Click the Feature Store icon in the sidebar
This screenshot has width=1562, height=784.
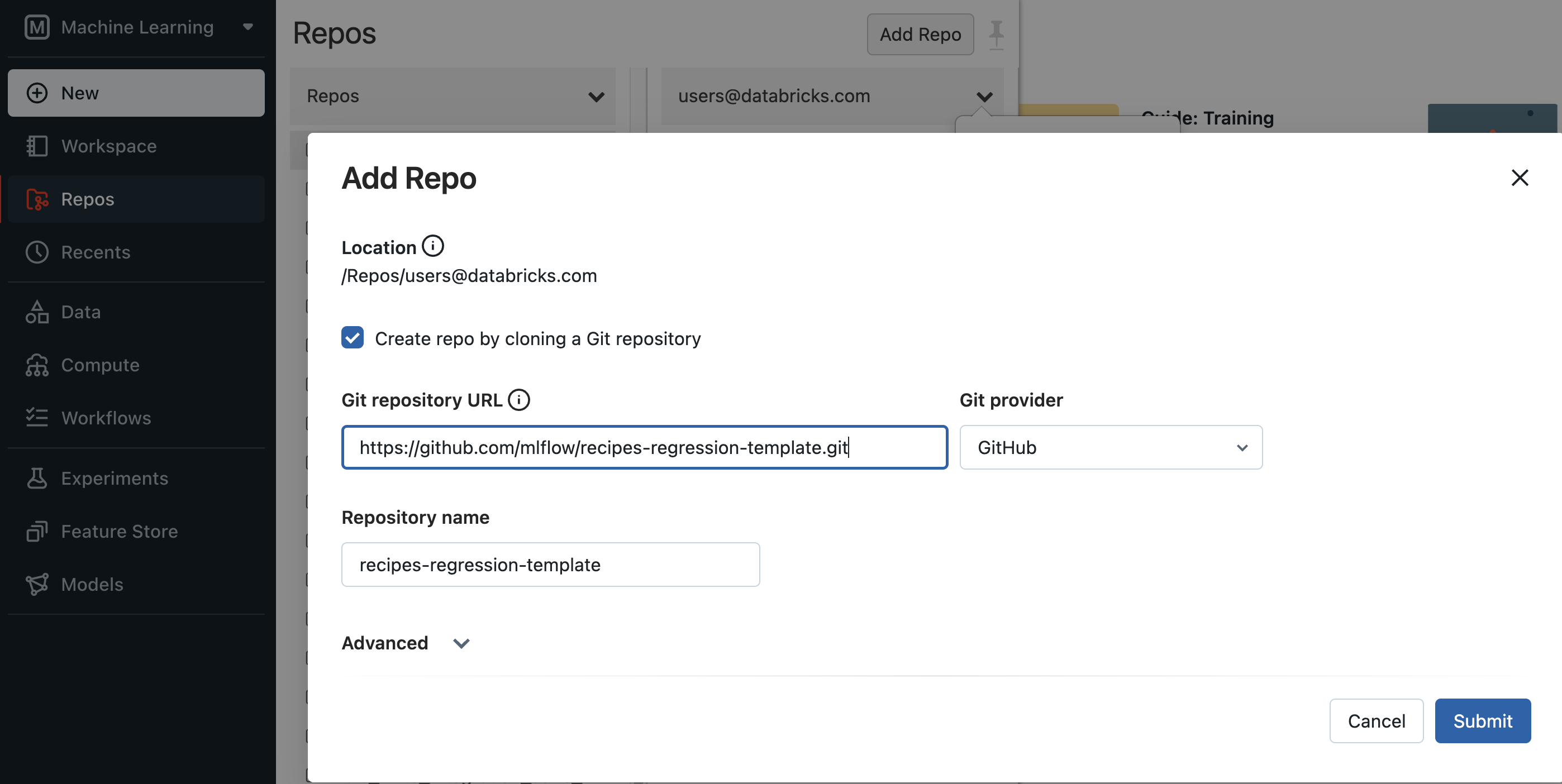[37, 532]
